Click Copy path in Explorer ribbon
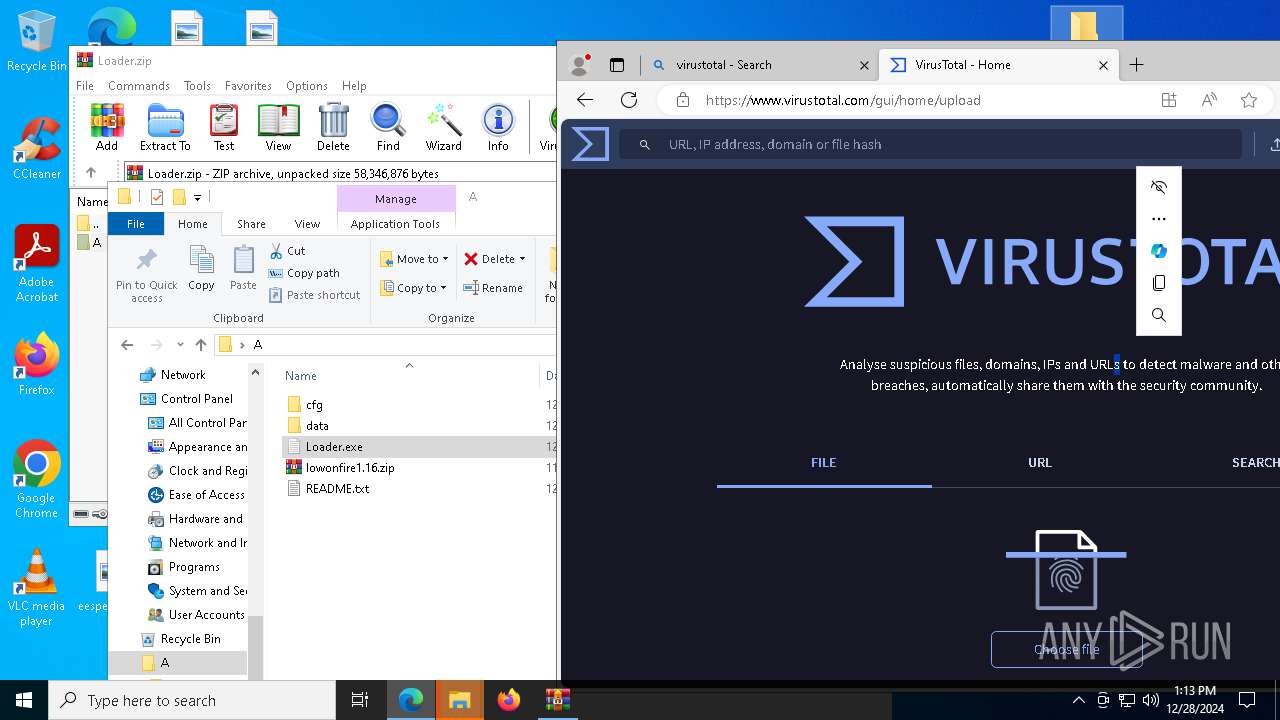This screenshot has height=720, width=1280. [x=304, y=273]
